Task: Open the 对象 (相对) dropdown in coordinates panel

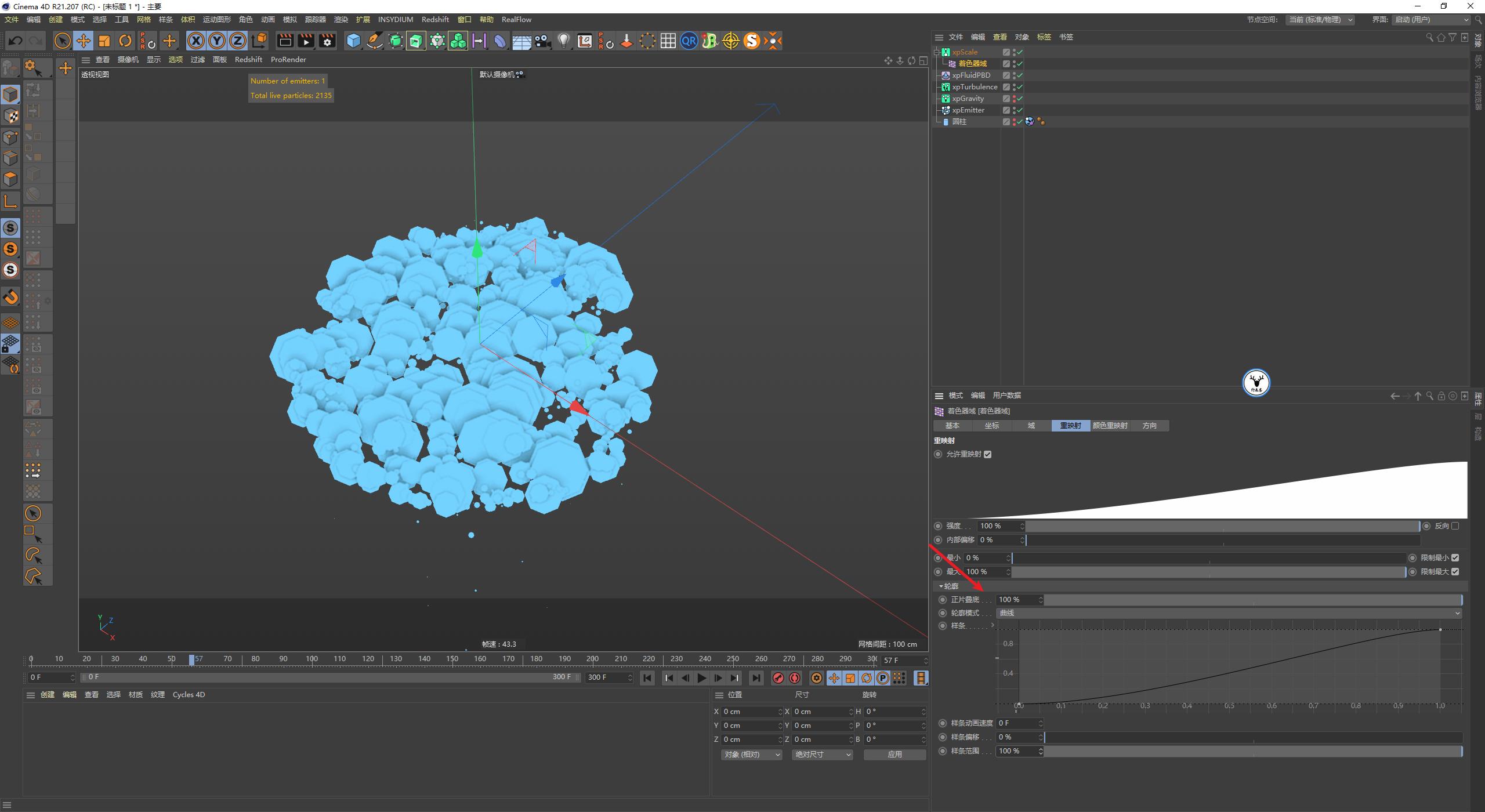Action: (751, 755)
